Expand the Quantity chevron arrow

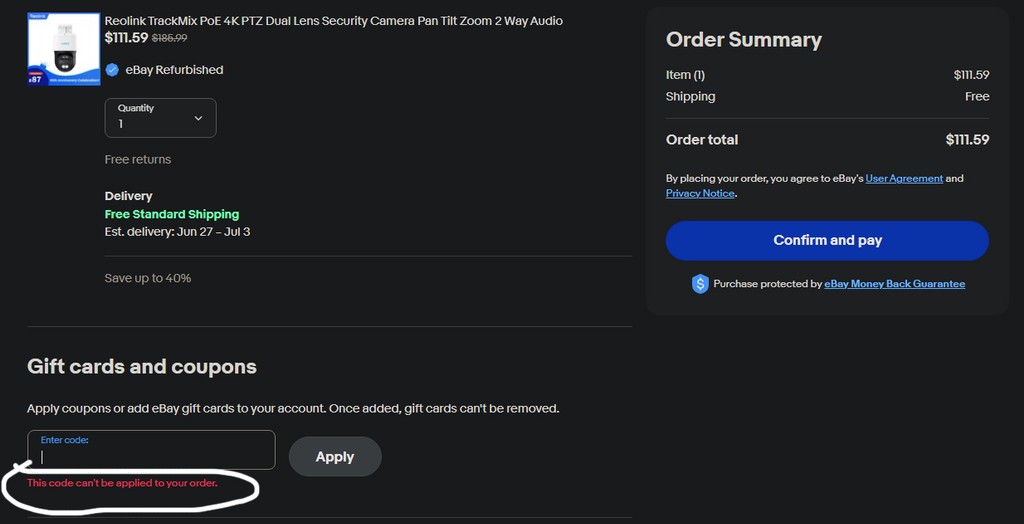pos(198,118)
